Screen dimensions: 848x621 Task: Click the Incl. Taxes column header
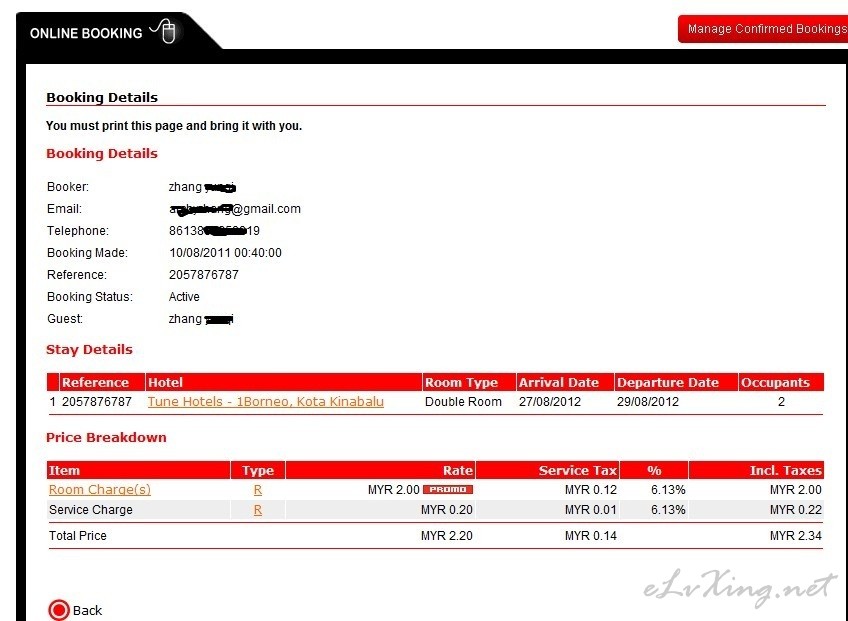[756, 471]
